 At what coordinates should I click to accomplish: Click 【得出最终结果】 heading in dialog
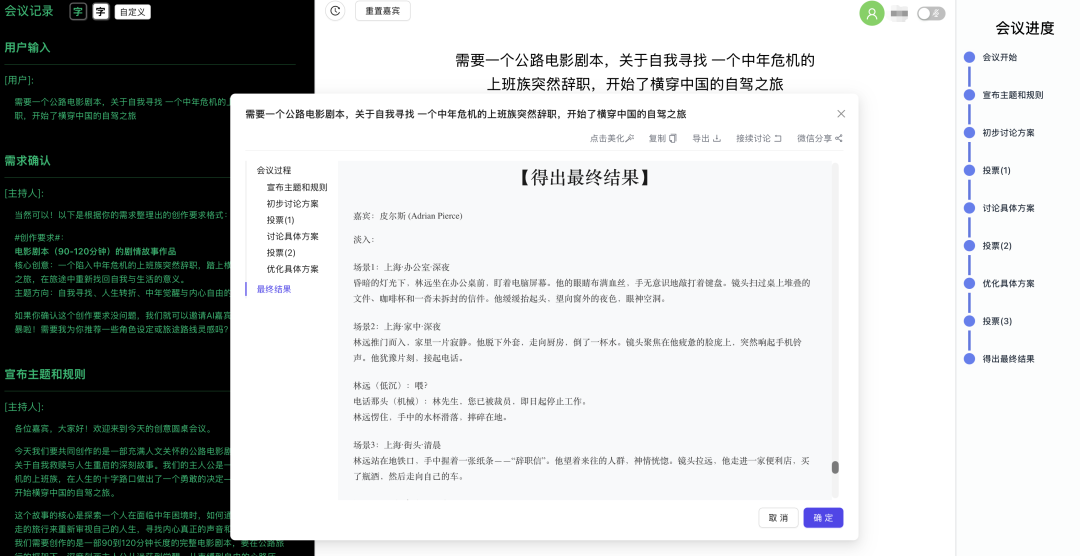point(584,178)
